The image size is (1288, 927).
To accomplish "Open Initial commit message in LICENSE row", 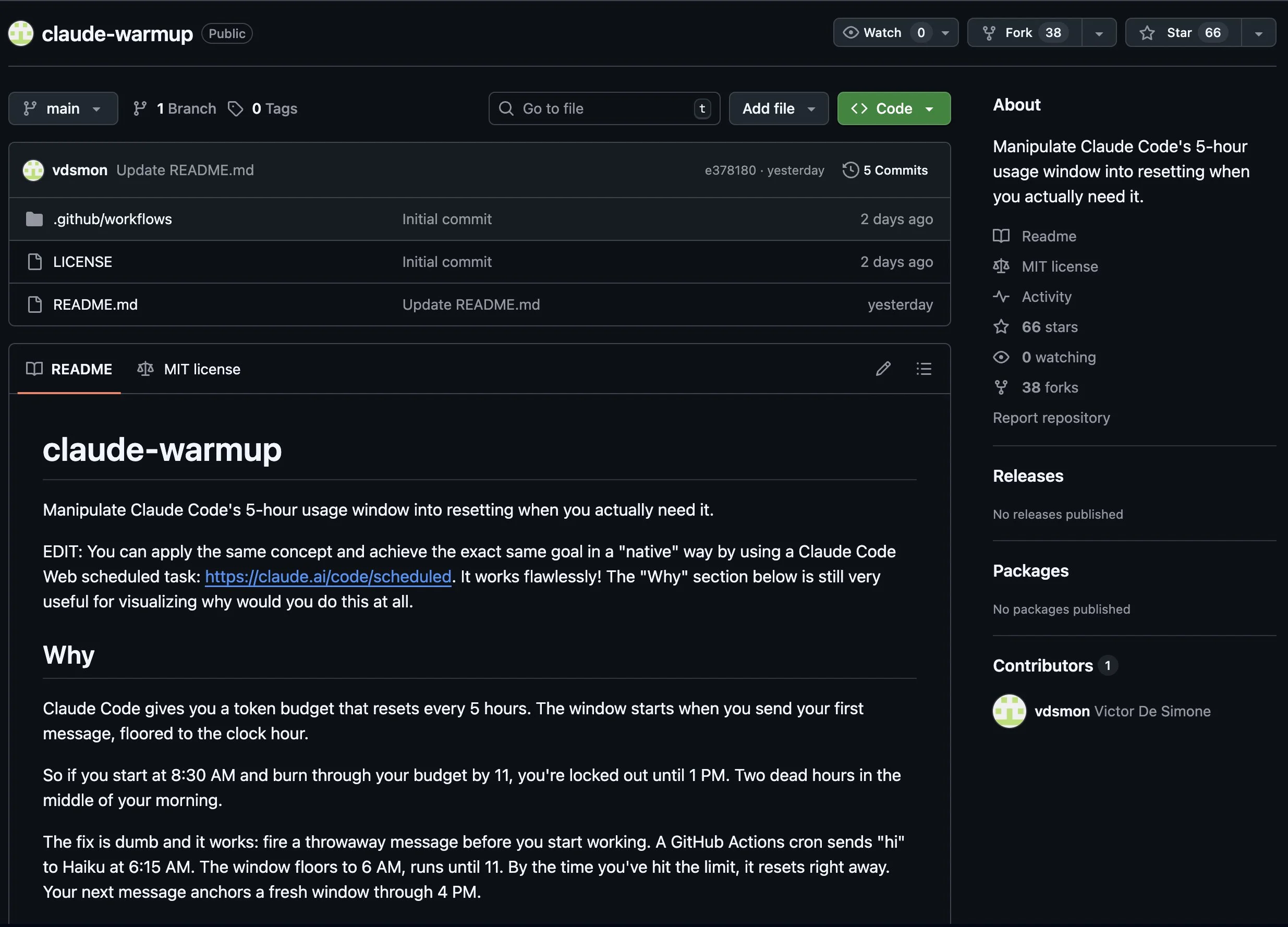I will click(x=447, y=262).
